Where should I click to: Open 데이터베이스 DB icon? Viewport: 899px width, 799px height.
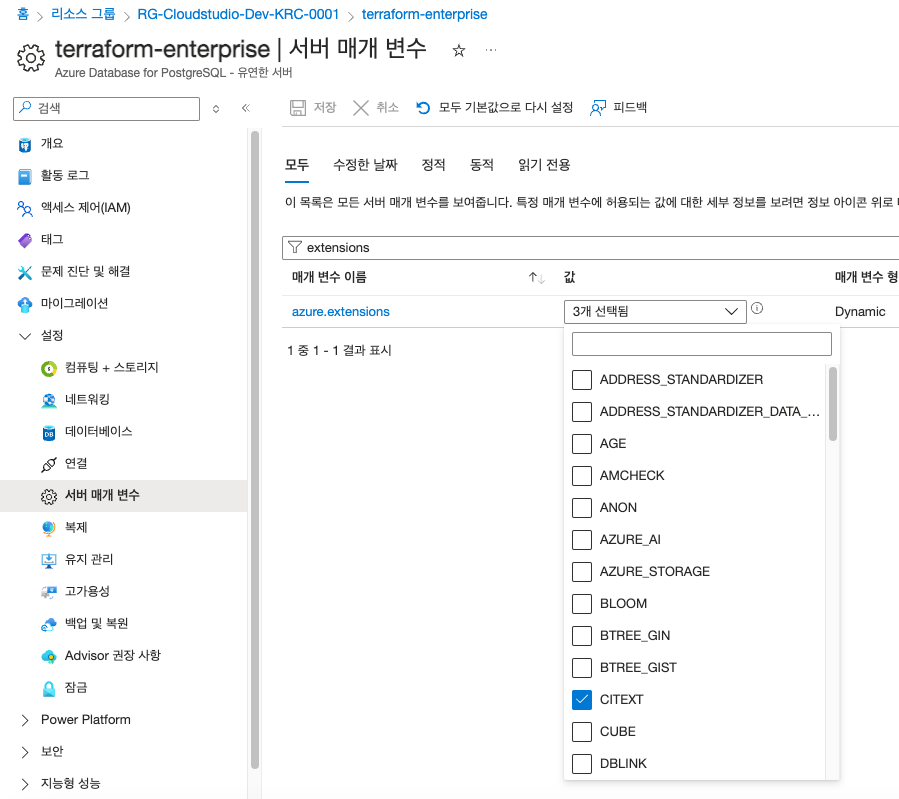[49, 433]
